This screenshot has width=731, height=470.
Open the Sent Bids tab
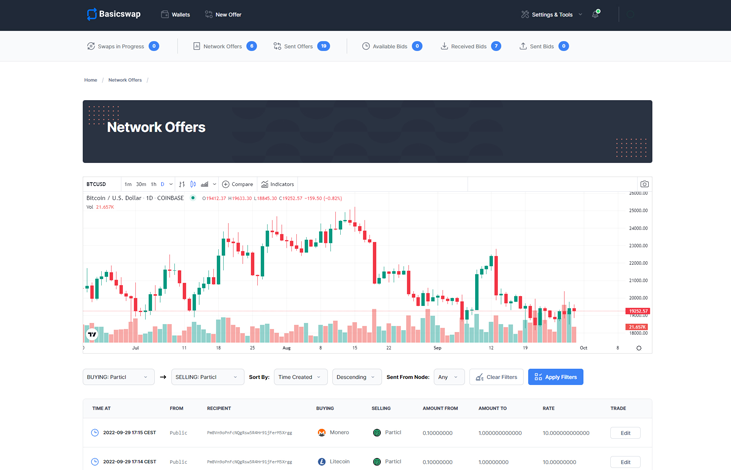(544, 46)
